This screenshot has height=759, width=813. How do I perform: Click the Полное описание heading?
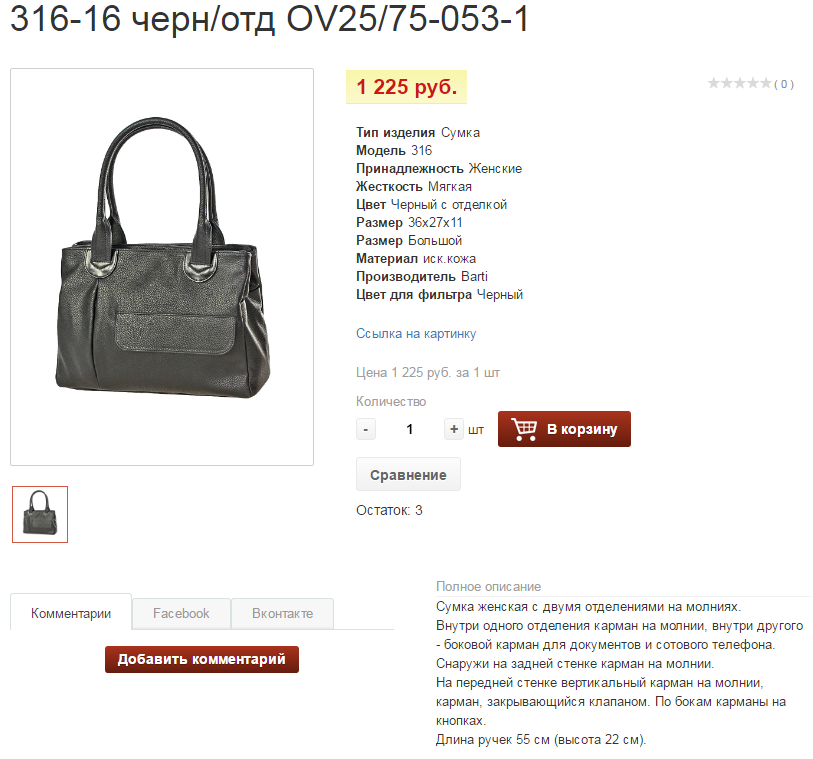pos(488,586)
